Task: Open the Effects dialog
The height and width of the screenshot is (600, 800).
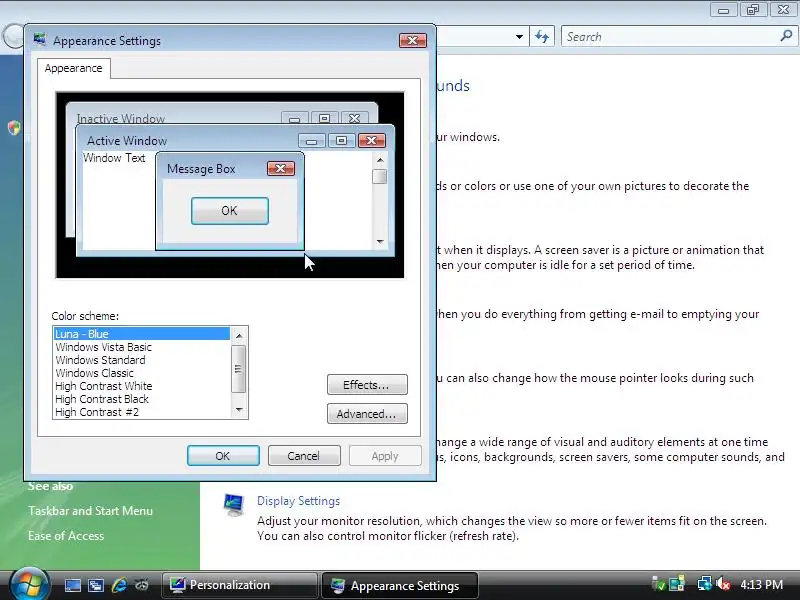Action: tap(367, 385)
